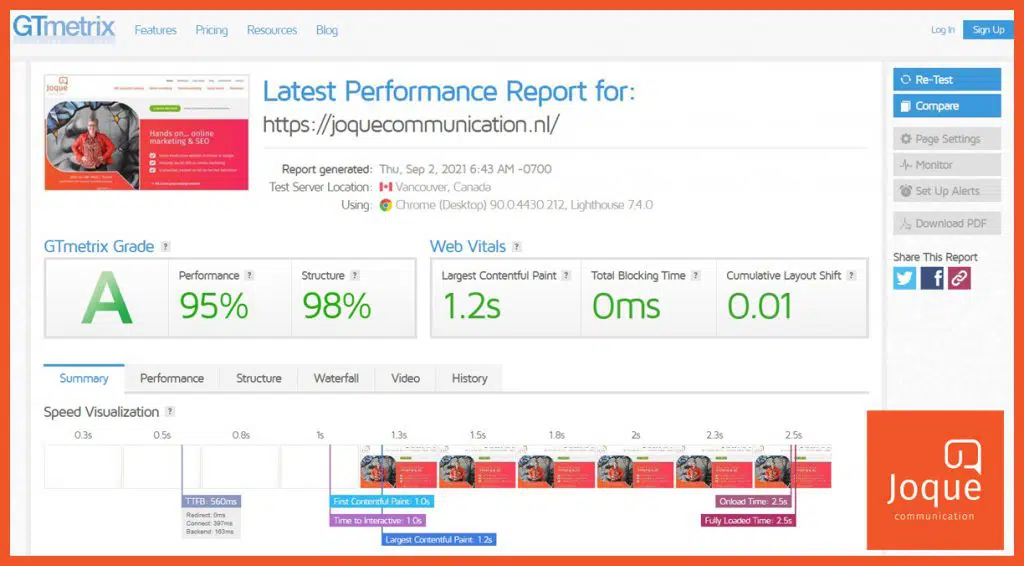This screenshot has height=566, width=1024.
Task: Click the Chrome browser icon
Action: (386, 205)
